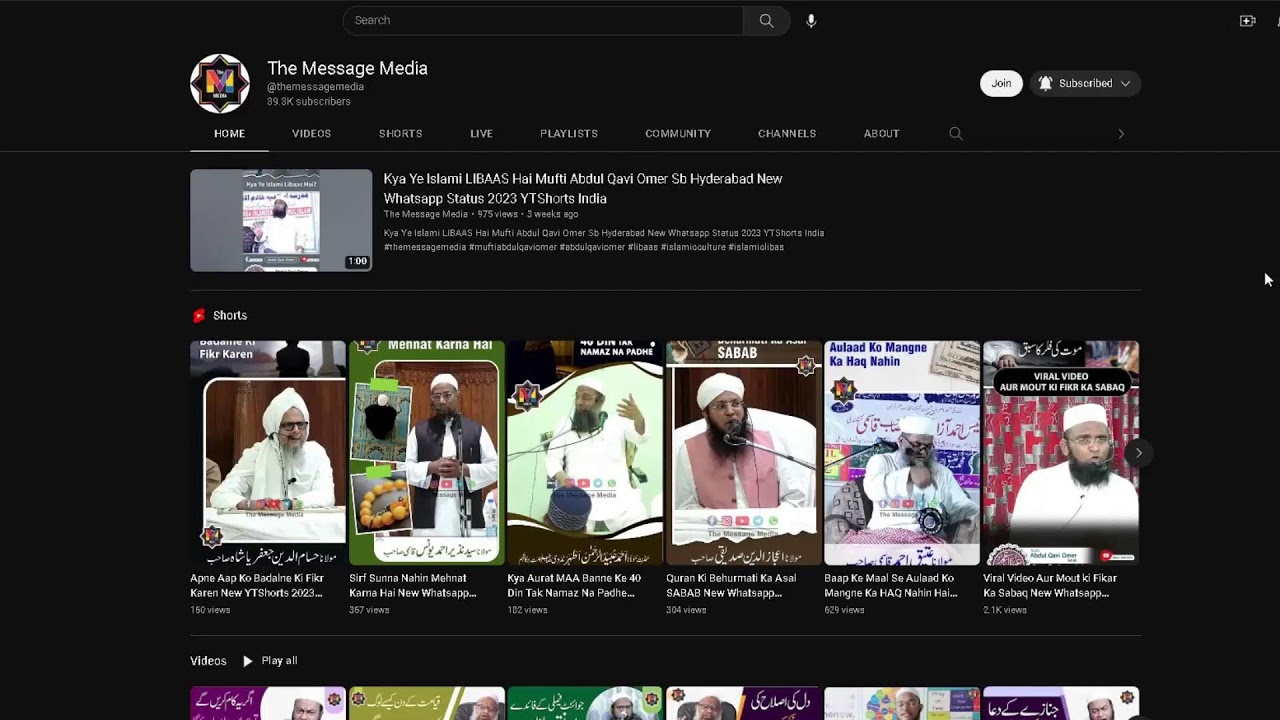The image size is (1280, 720).
Task: Open the 'Mehnat Karna Hai' short thumbnail
Action: coord(427,453)
